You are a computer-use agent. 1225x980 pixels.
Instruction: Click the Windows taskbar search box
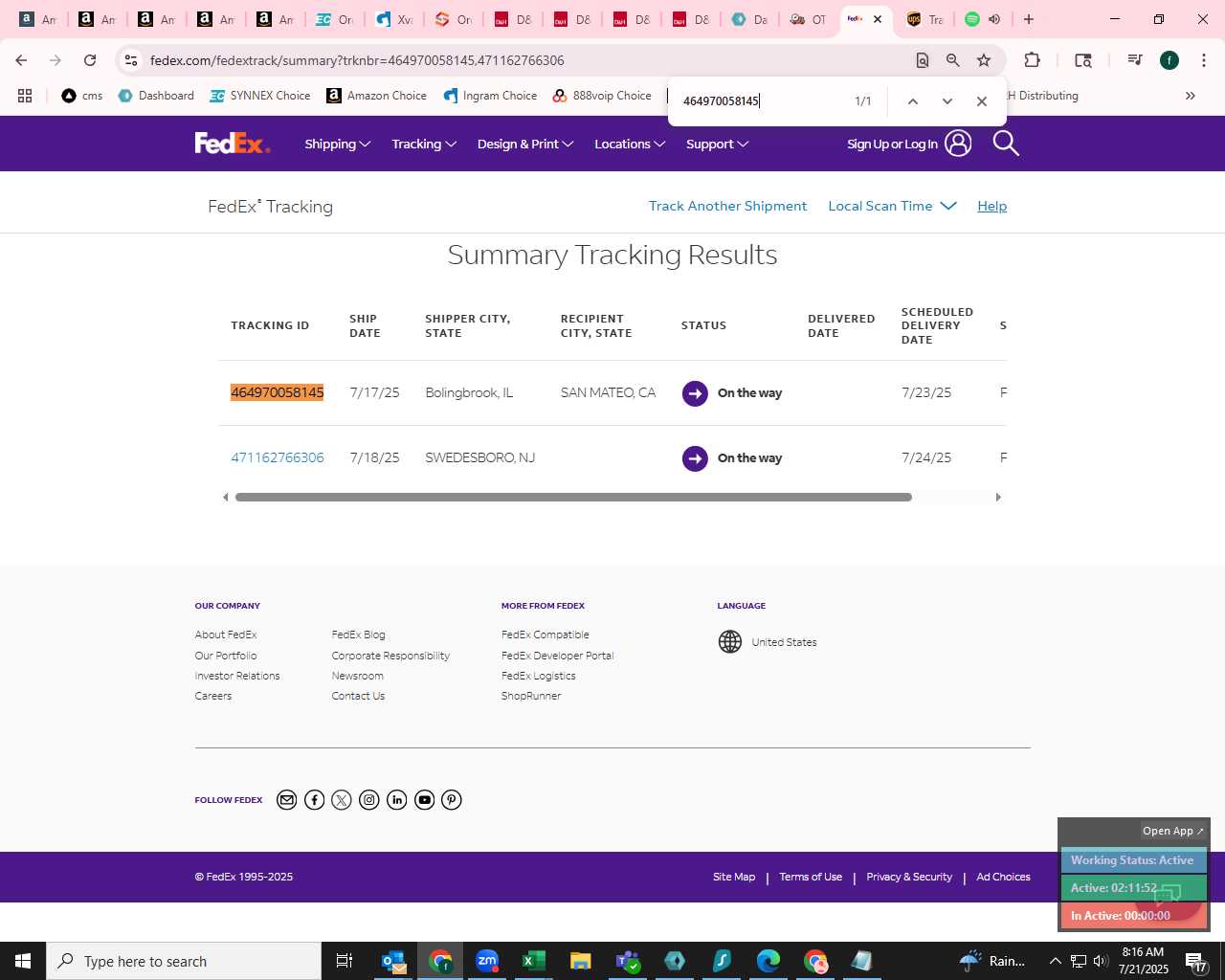(x=184, y=961)
